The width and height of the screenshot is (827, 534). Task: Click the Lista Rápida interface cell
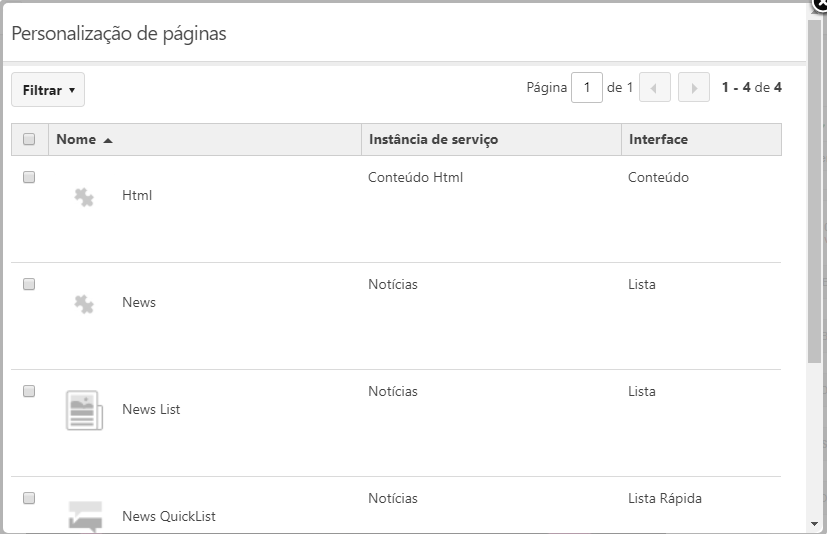pyautogui.click(x=665, y=499)
